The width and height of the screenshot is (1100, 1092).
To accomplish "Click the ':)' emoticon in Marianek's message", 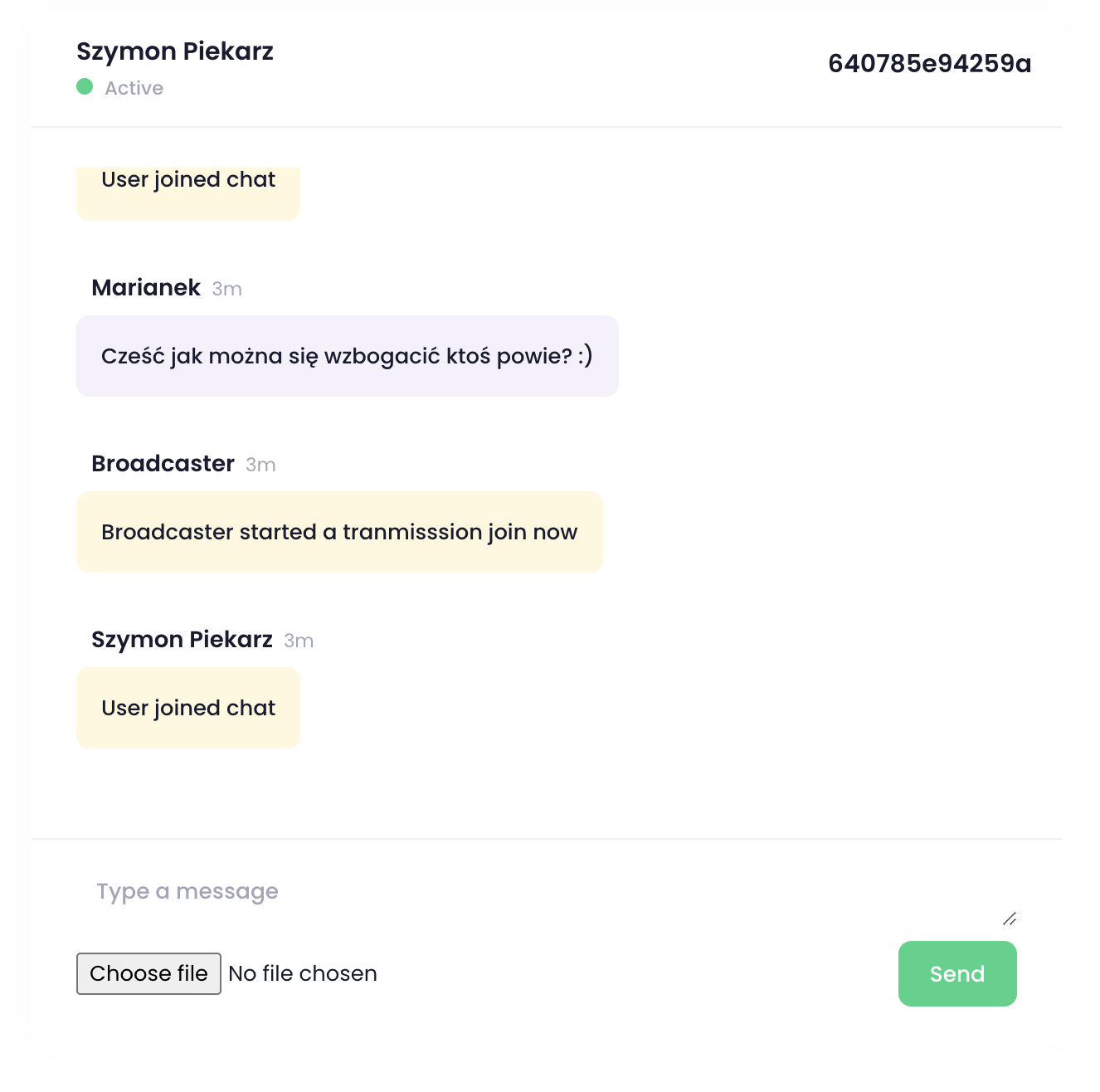I will click(585, 356).
